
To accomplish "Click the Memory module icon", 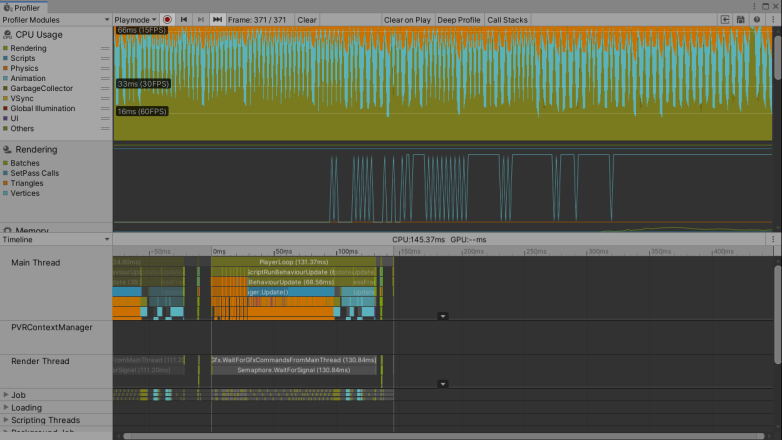I will pyautogui.click(x=7, y=230).
